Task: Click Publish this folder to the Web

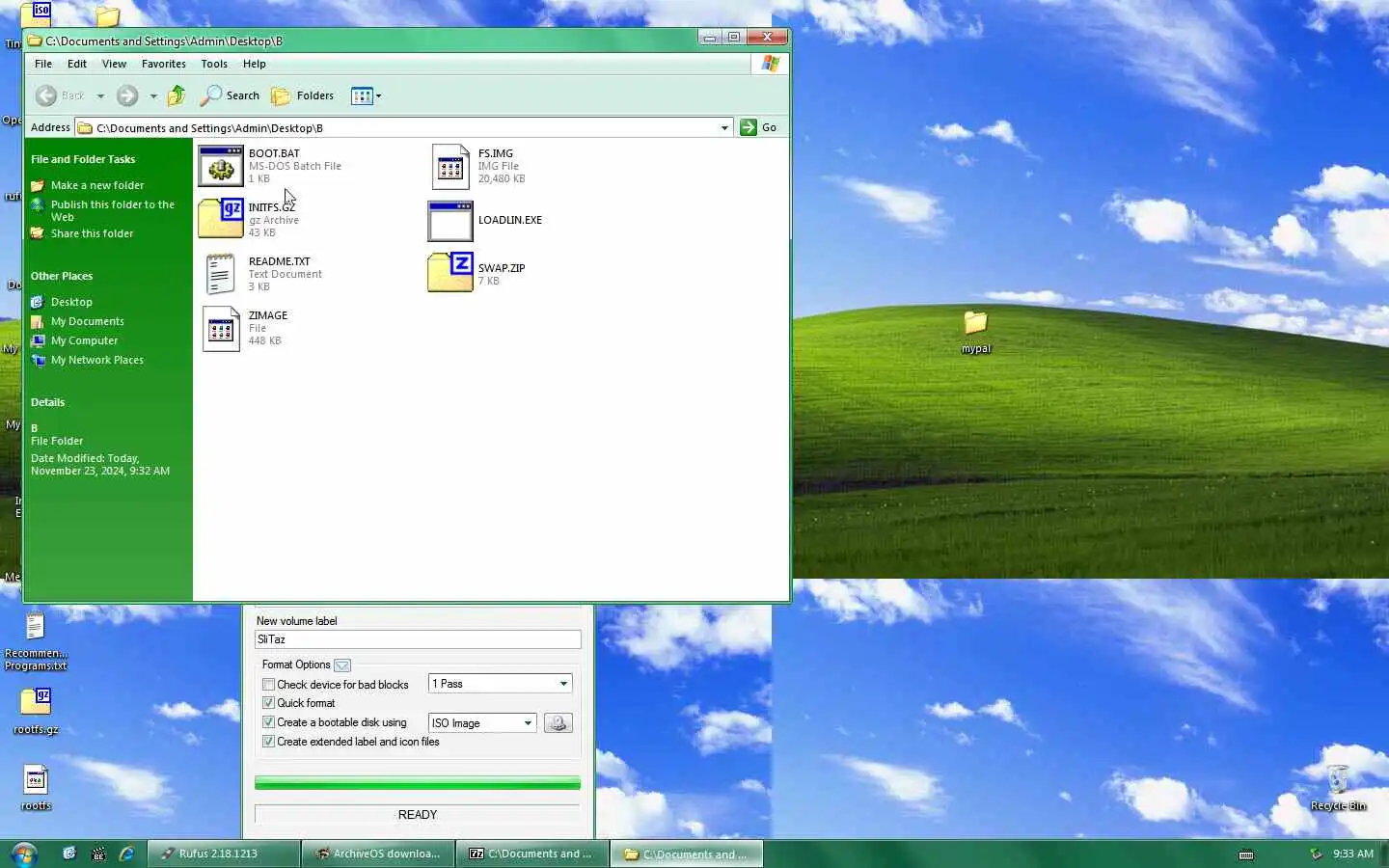Action: 113,210
